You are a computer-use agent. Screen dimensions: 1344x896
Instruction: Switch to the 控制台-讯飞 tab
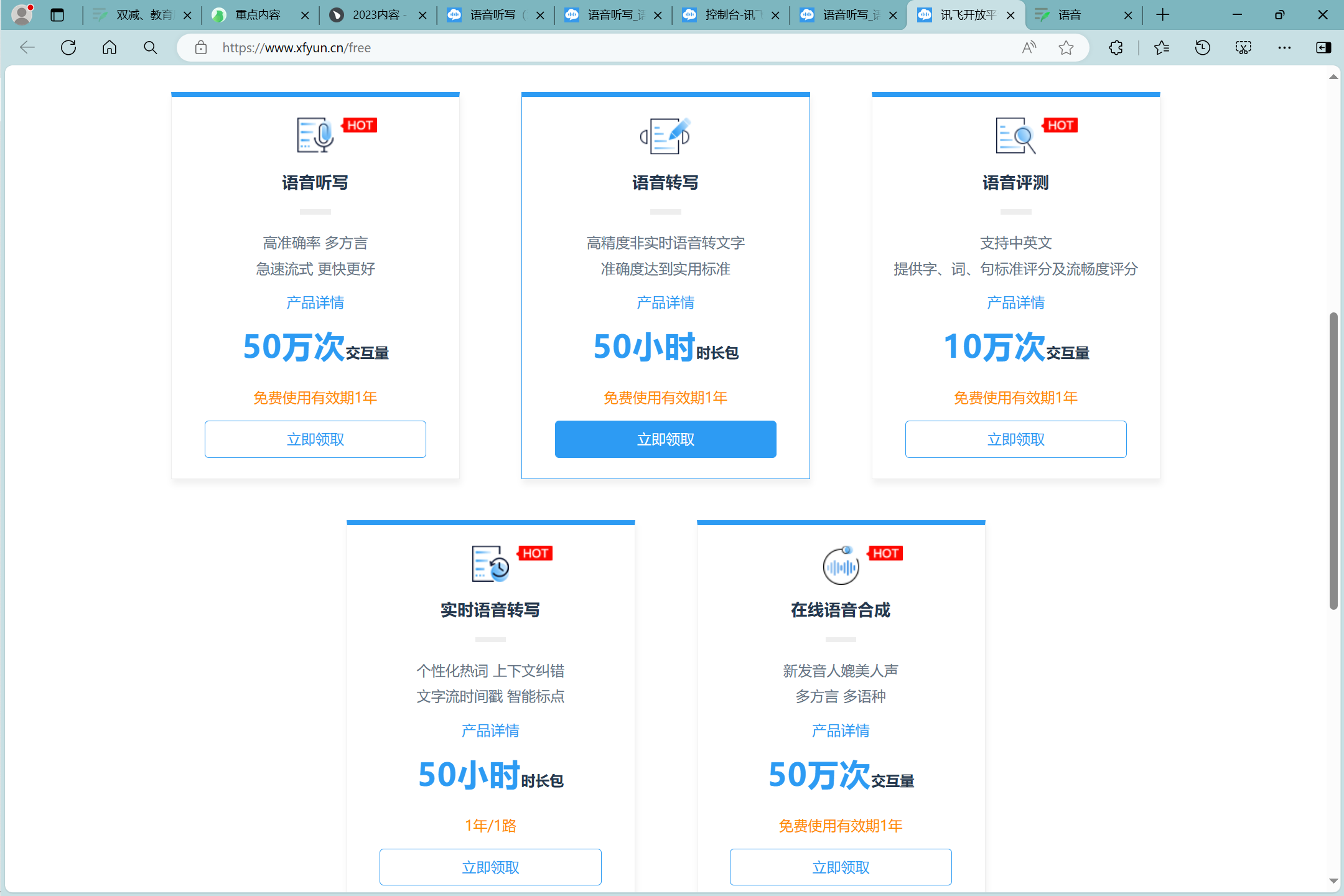[x=731, y=15]
